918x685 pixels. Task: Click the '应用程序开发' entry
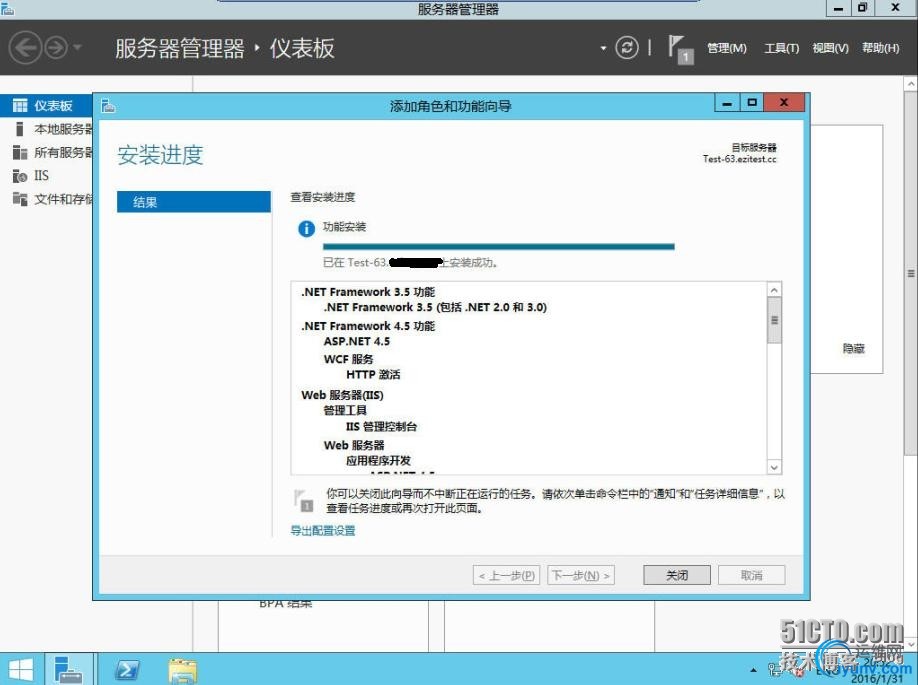click(378, 460)
